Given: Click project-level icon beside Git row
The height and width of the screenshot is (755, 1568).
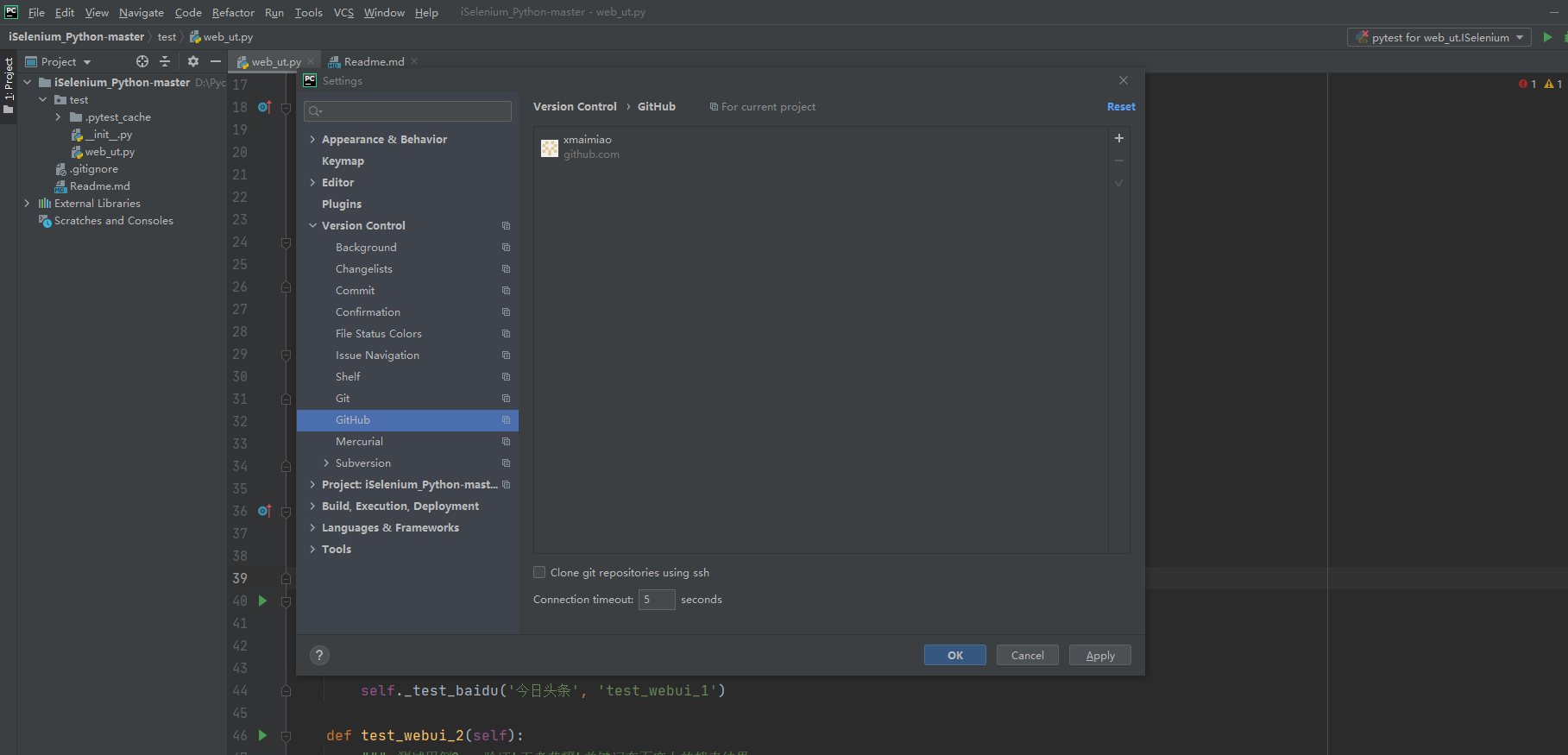Looking at the screenshot, I should pyautogui.click(x=507, y=399).
